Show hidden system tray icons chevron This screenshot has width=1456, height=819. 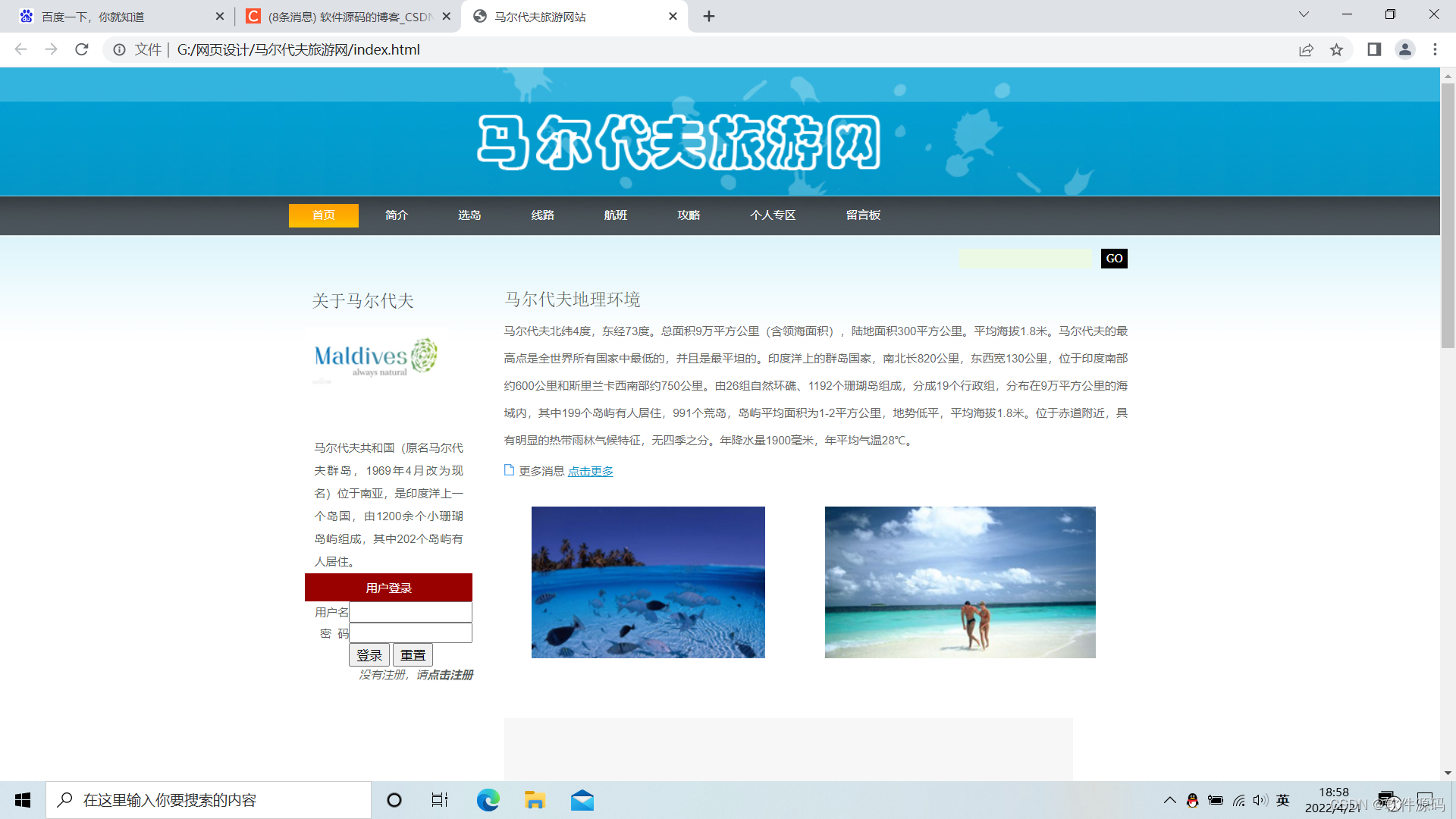tap(1169, 800)
